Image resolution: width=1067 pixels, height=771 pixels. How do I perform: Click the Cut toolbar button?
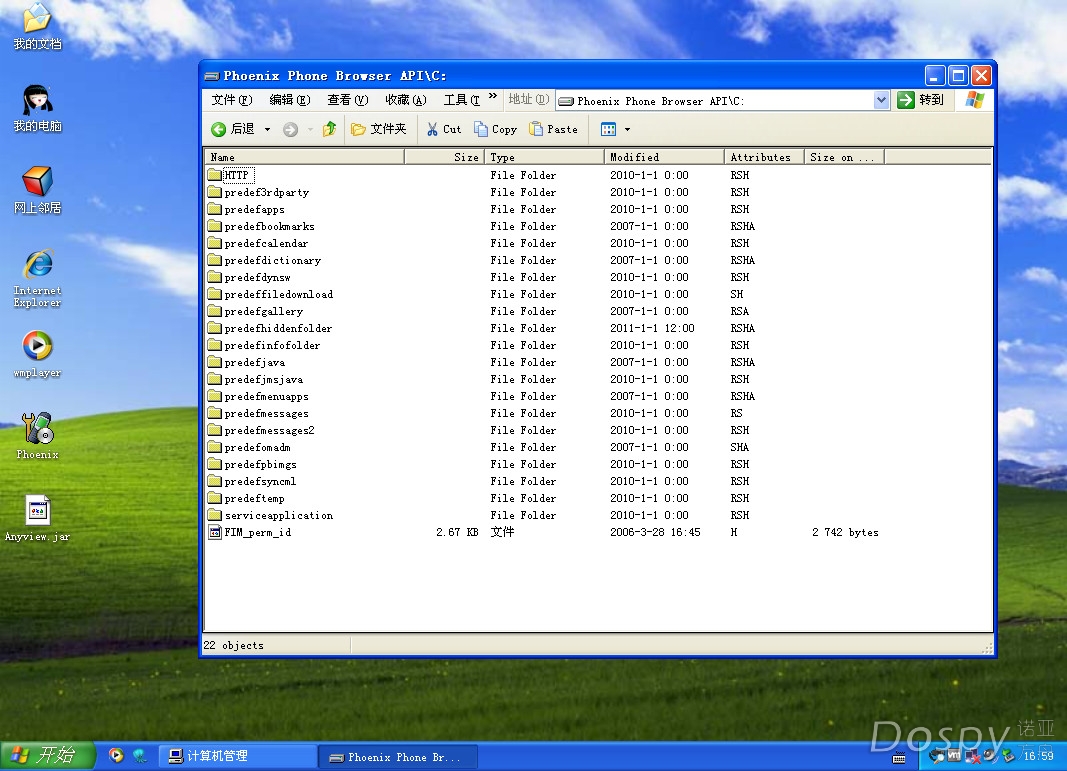click(x=444, y=129)
